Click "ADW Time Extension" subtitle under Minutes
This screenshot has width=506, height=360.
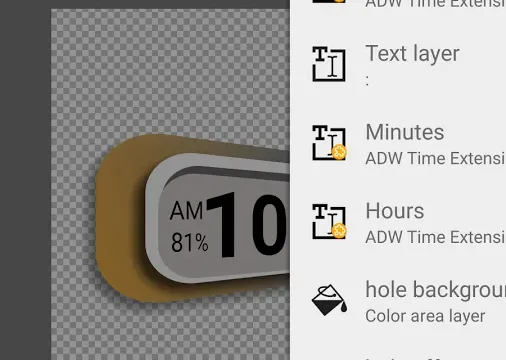pos(436,158)
